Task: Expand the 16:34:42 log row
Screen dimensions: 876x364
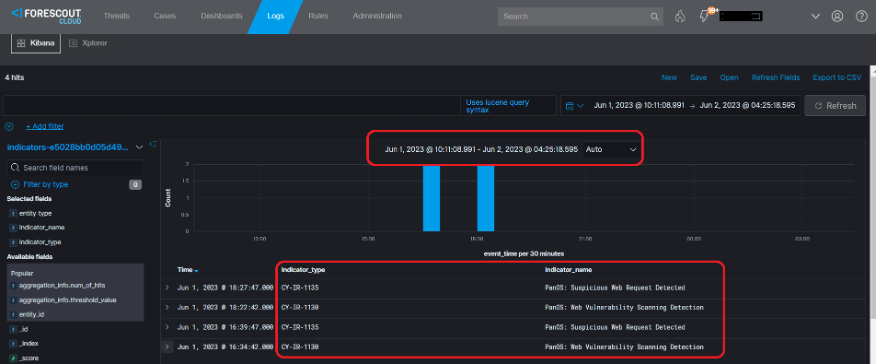Action: coord(166,347)
